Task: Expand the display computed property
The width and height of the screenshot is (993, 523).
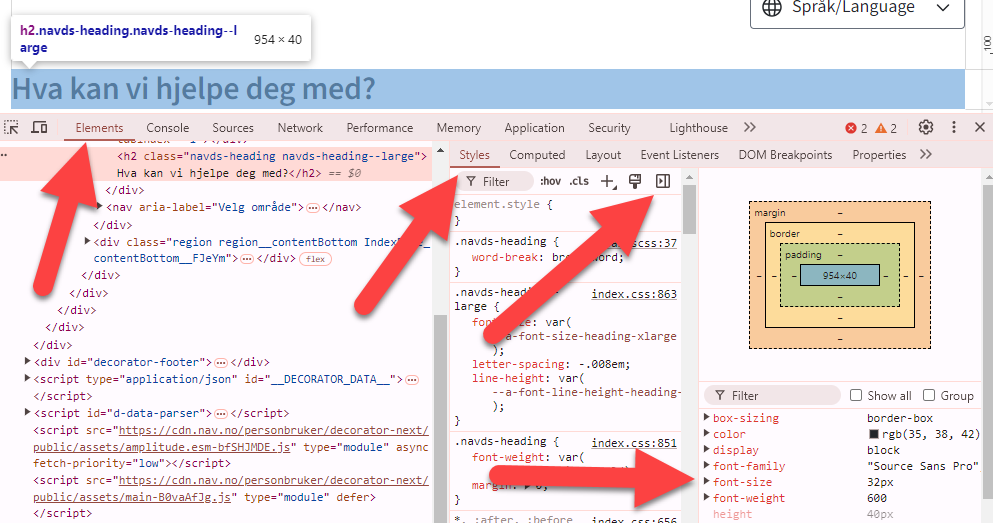Action: pos(707,450)
